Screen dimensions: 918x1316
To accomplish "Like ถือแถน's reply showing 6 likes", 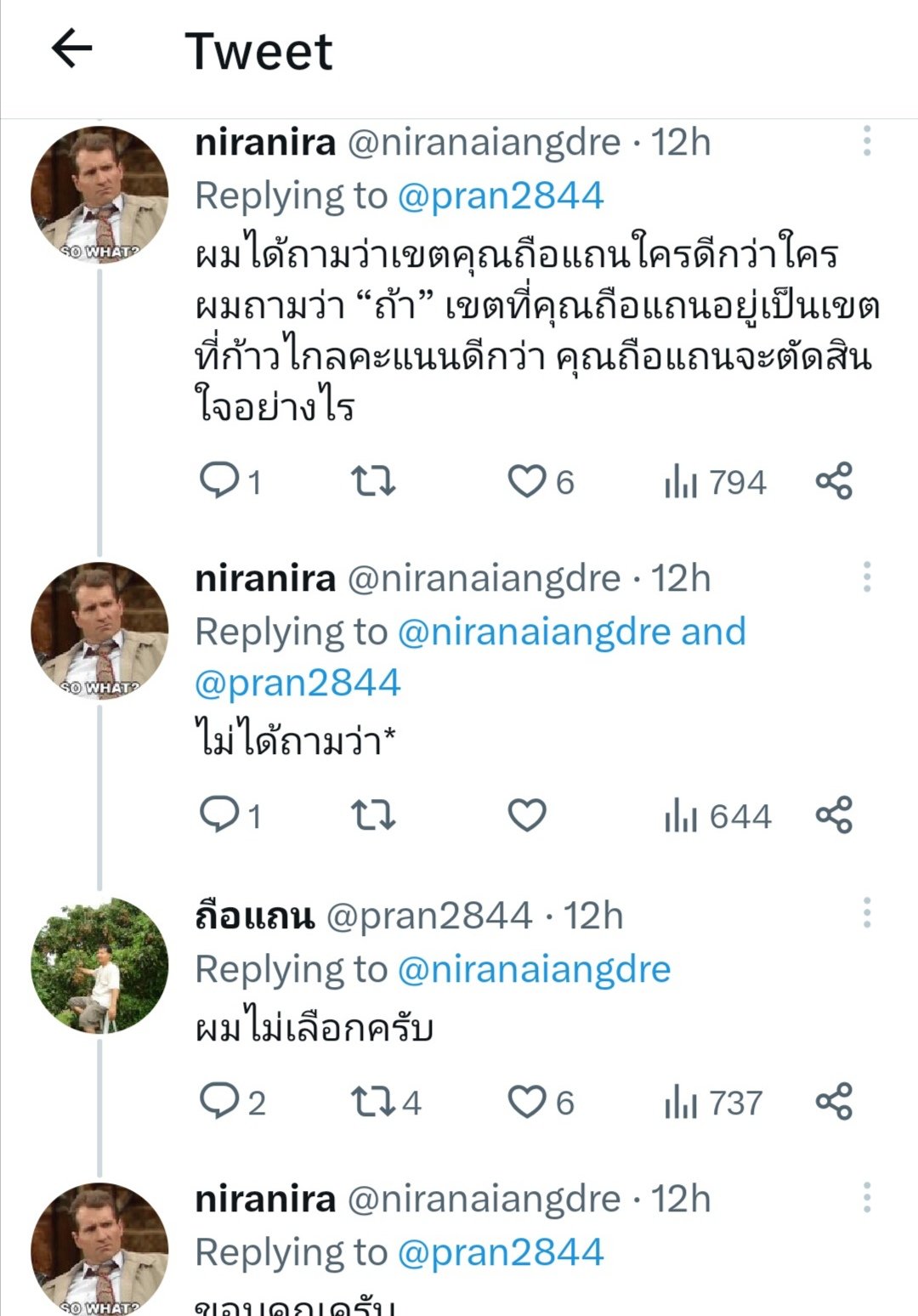I will [527, 1102].
